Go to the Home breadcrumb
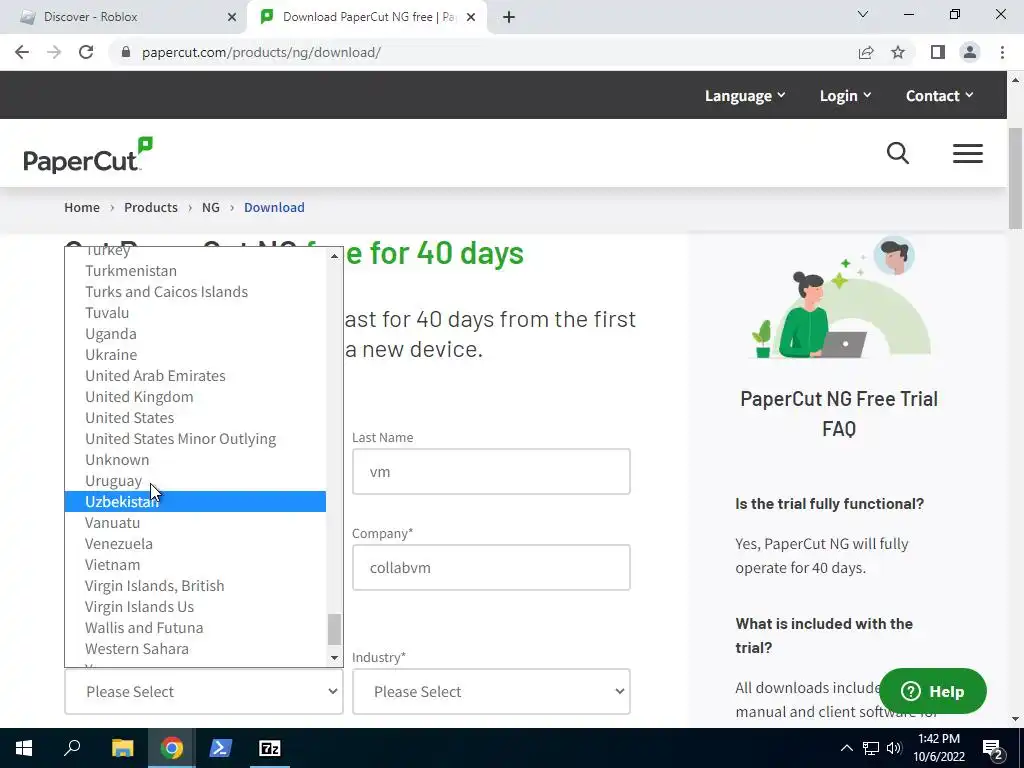The image size is (1024, 768). pyautogui.click(x=82, y=207)
